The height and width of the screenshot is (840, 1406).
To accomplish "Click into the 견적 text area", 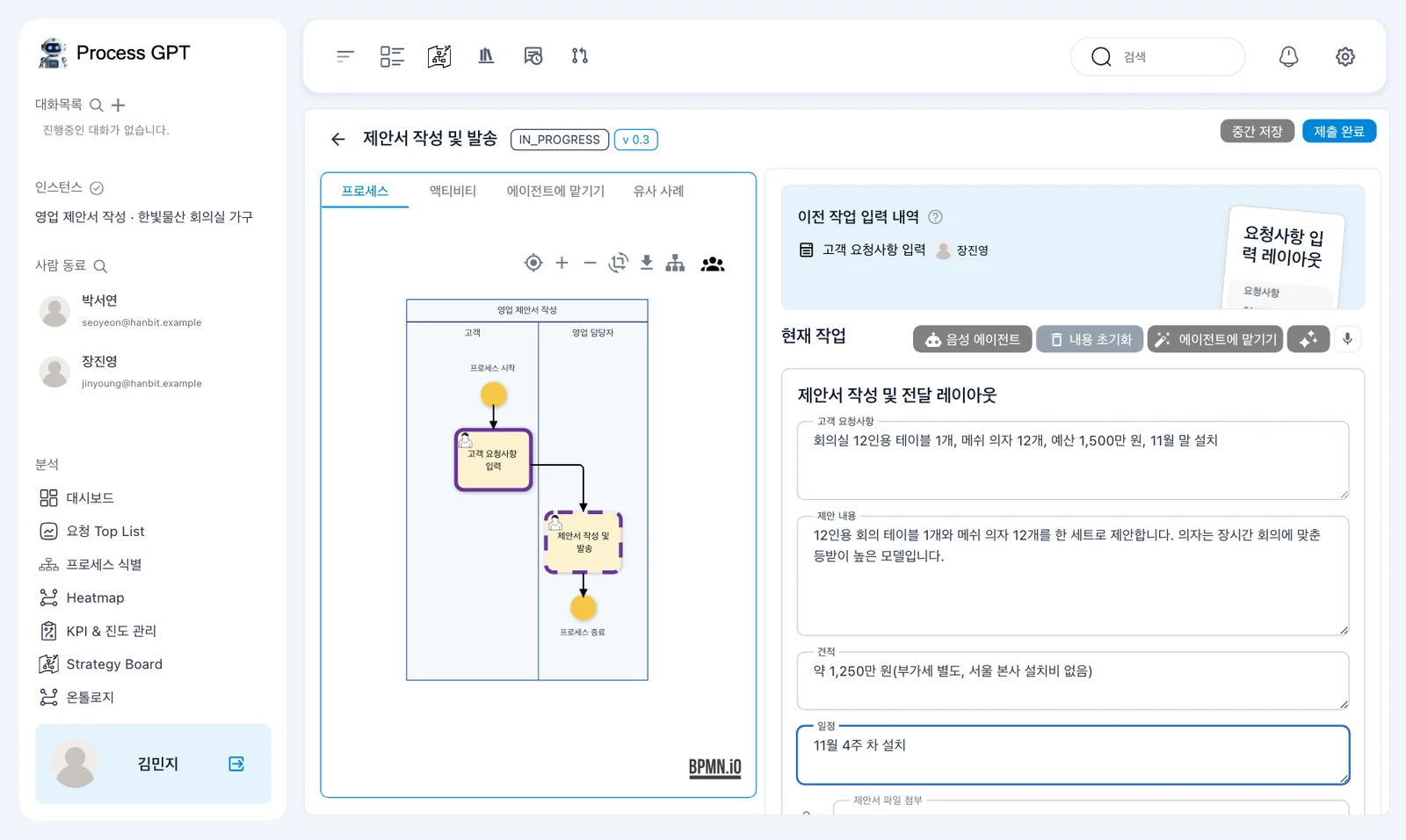I will pyautogui.click(x=1073, y=680).
